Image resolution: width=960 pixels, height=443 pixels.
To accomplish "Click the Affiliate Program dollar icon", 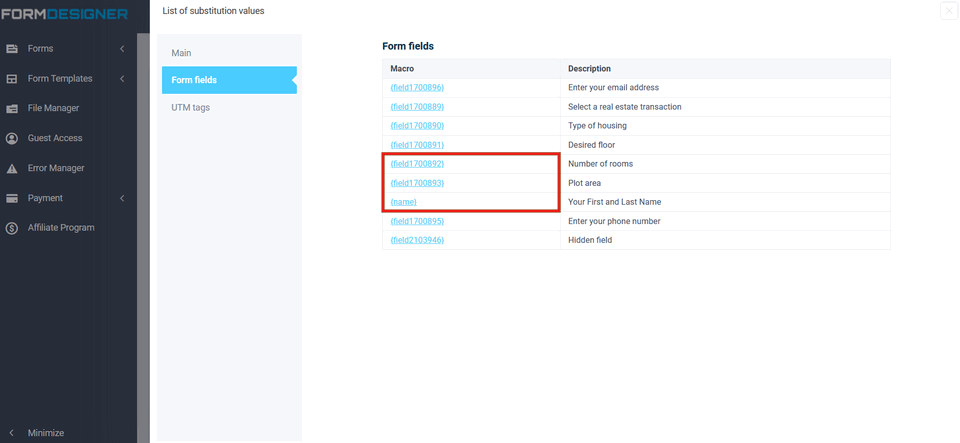I will (x=12, y=228).
